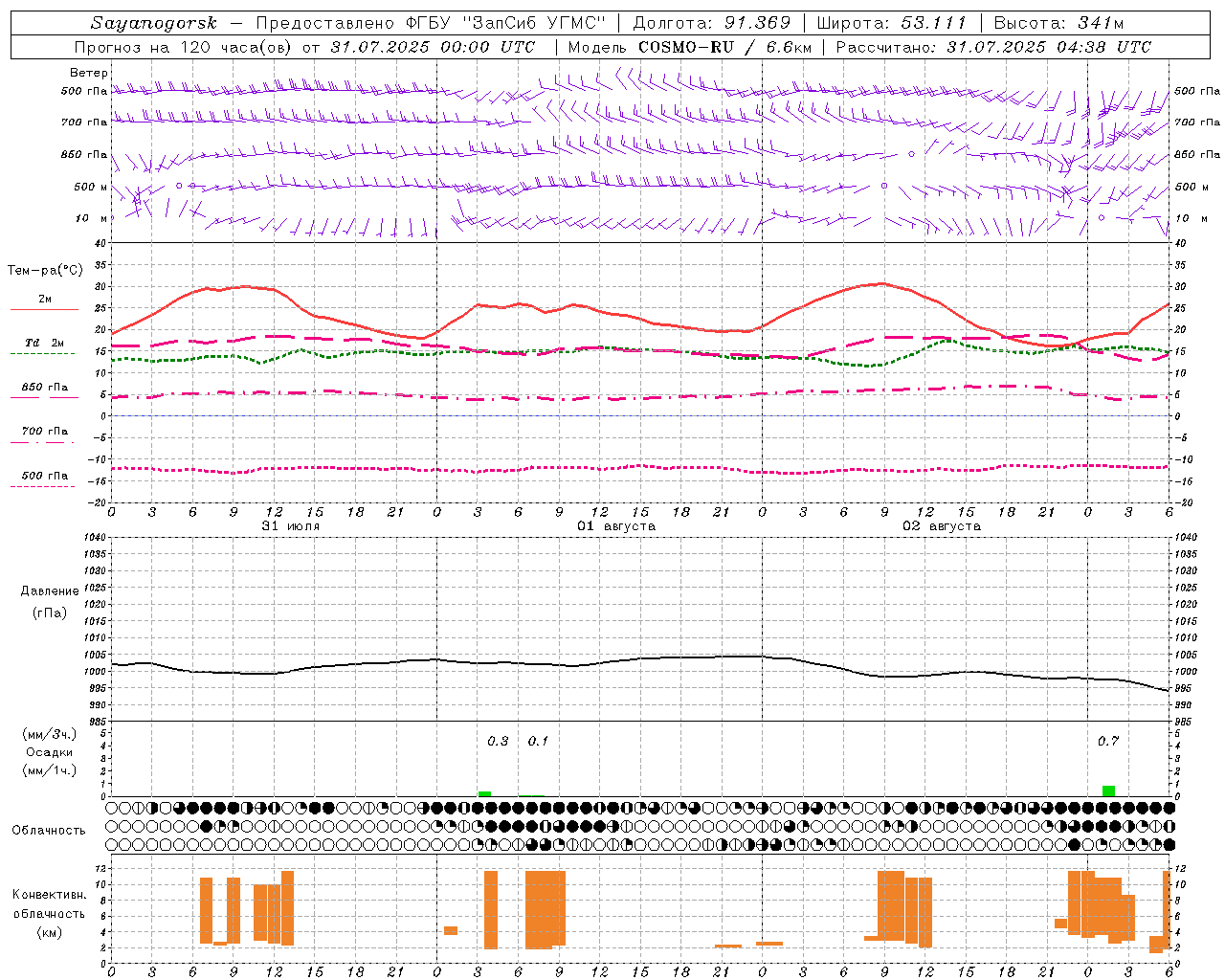Click the '0.3' precipitation amount value
The width and height of the screenshot is (1225, 980).
498,742
